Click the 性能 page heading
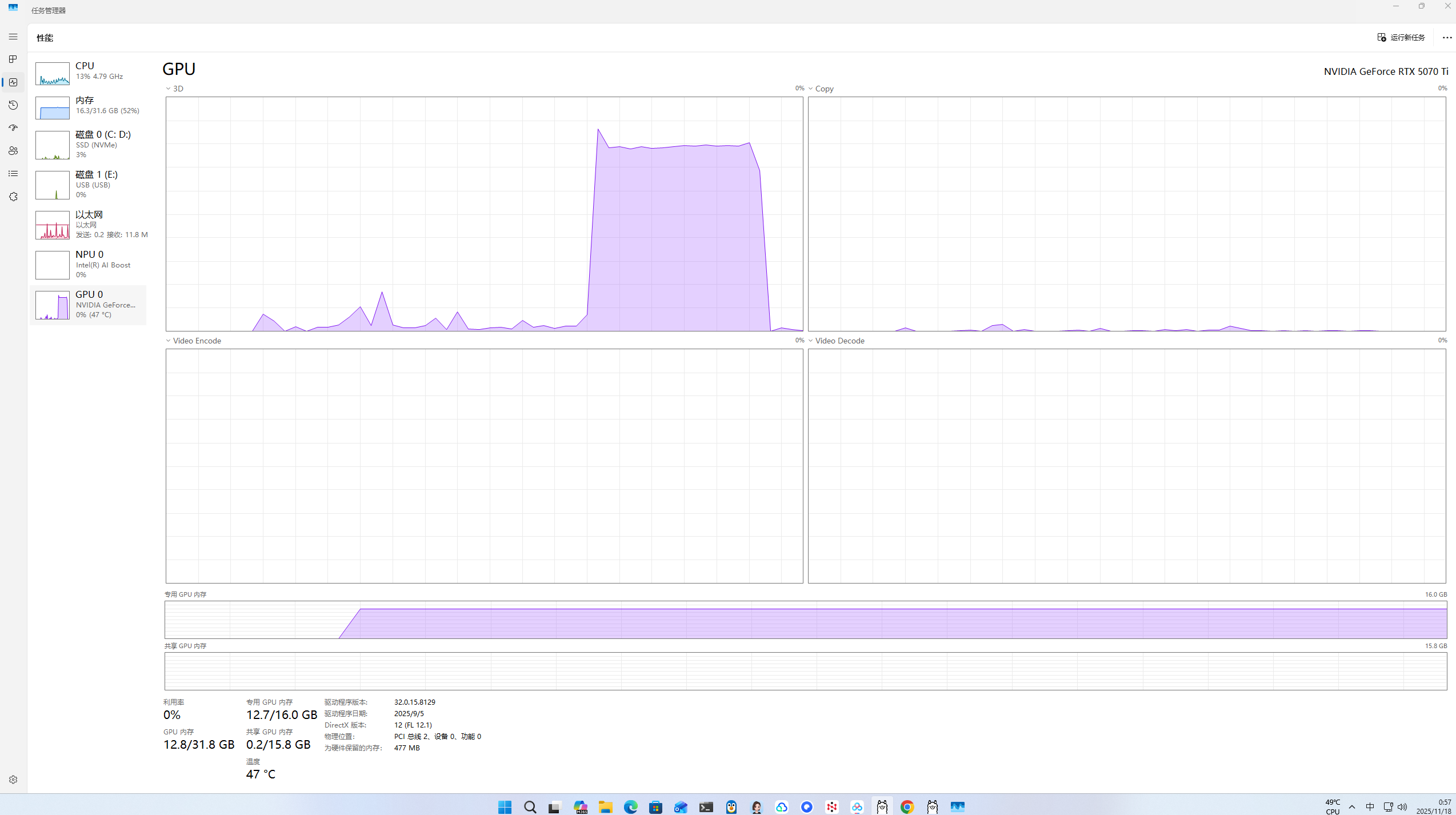Image resolution: width=1456 pixels, height=815 pixels. coord(45,38)
